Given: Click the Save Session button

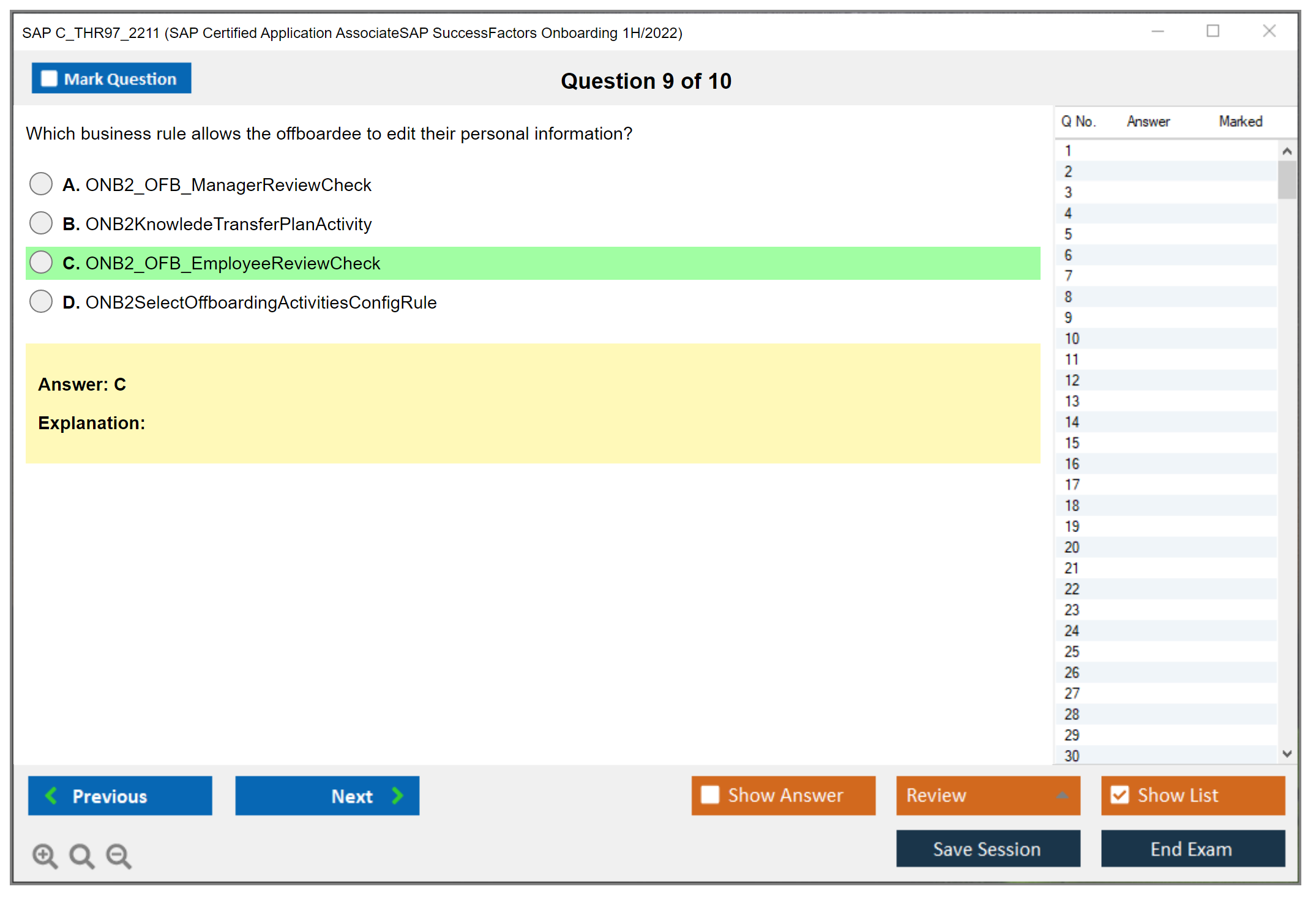Looking at the screenshot, I should (x=987, y=849).
